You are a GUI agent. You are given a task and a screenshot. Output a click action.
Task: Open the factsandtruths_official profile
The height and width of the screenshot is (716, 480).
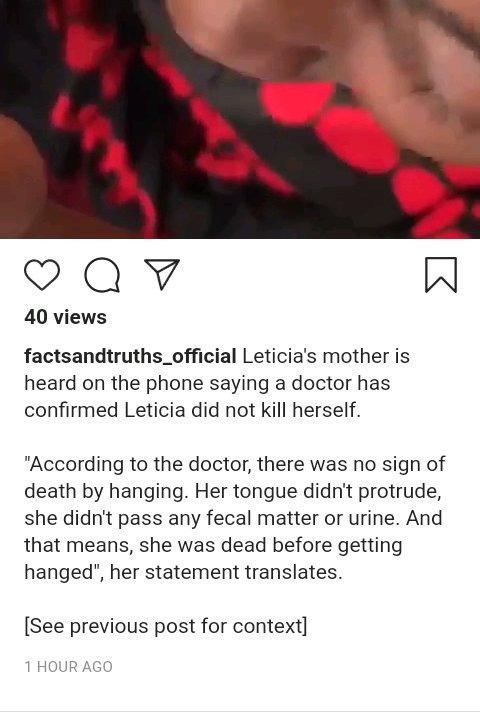(130, 356)
